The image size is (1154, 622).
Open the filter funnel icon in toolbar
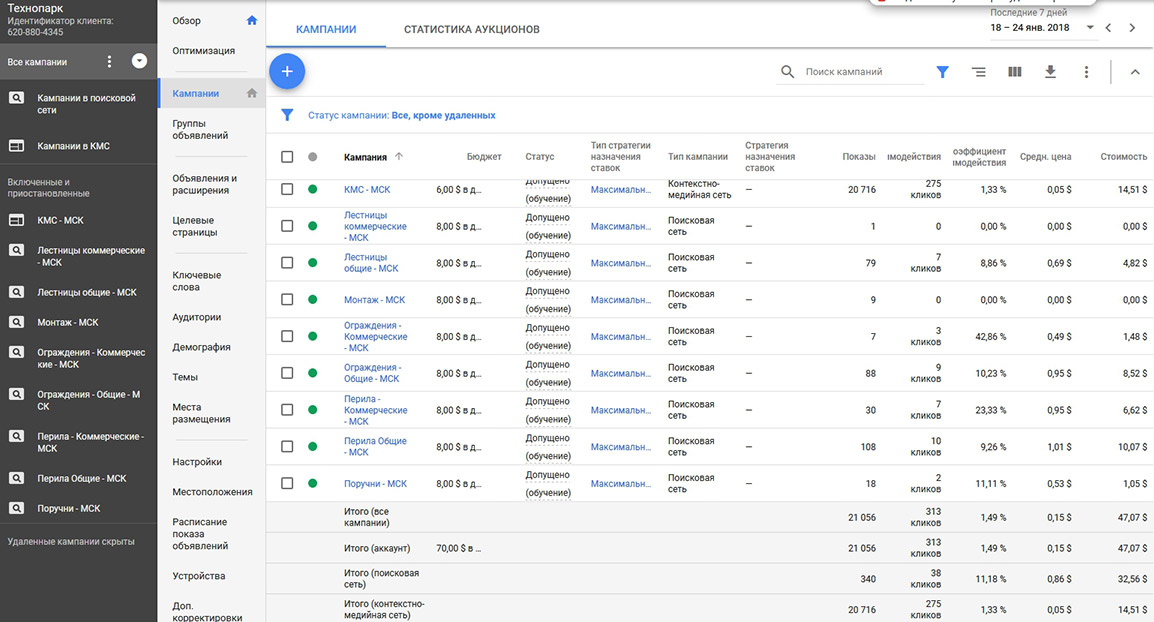(x=942, y=72)
